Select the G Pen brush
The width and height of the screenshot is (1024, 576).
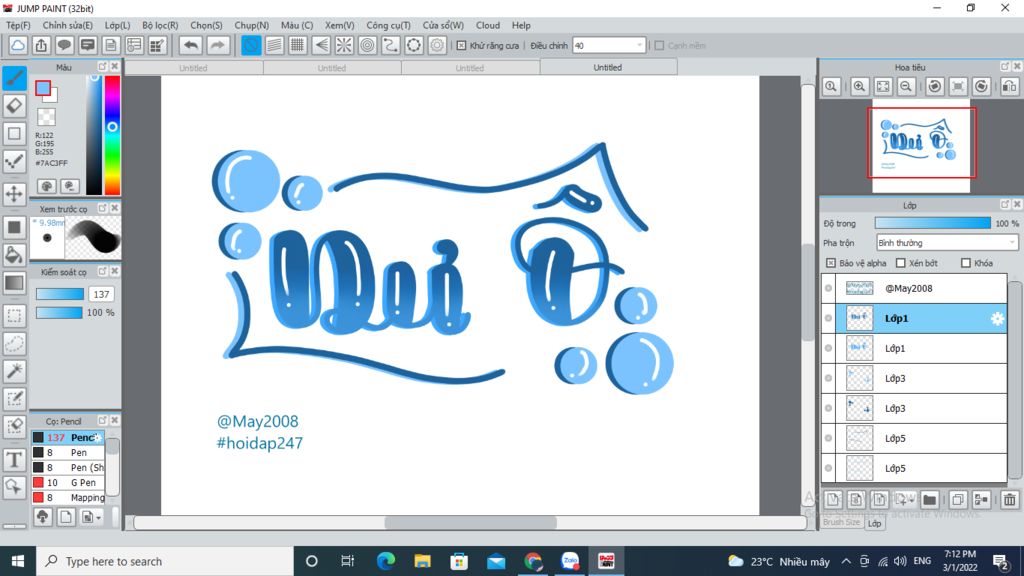[68, 483]
